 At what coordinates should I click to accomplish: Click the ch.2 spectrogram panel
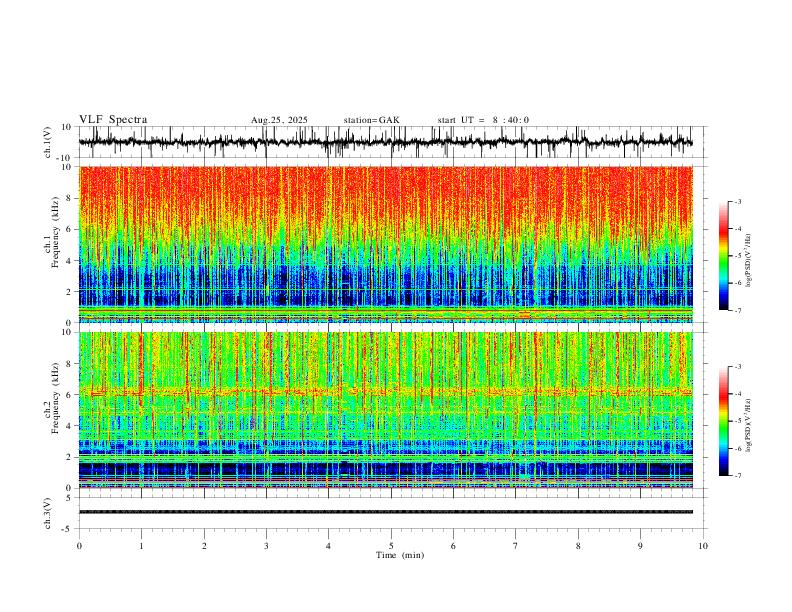point(386,410)
